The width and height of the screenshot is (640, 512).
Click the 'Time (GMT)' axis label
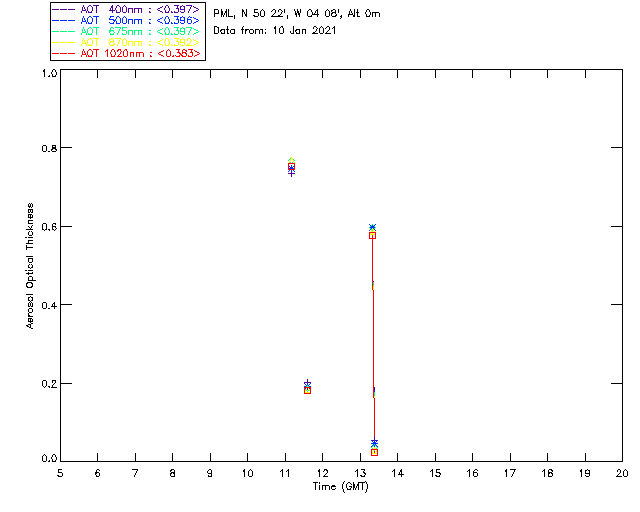coord(341,487)
